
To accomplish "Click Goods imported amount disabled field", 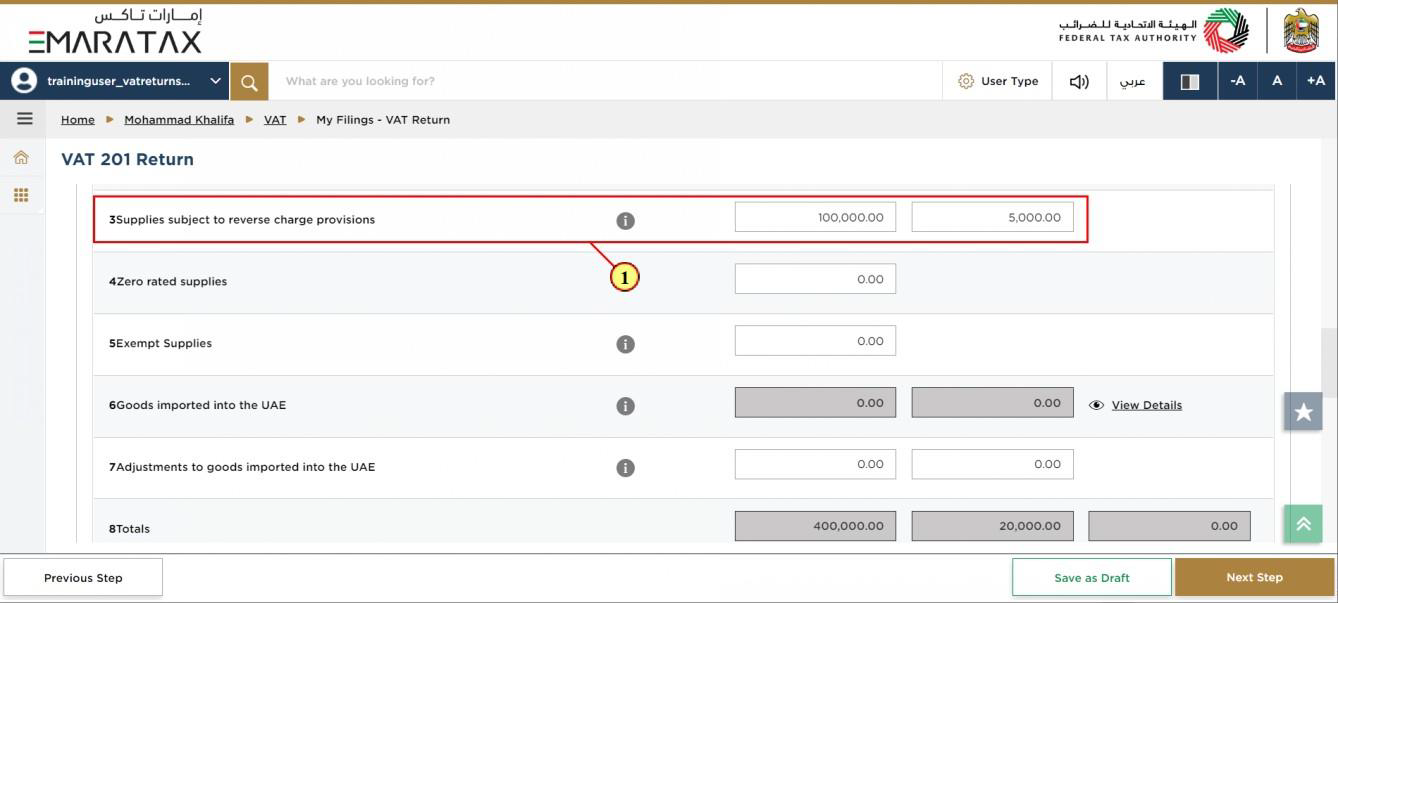I will click(815, 403).
